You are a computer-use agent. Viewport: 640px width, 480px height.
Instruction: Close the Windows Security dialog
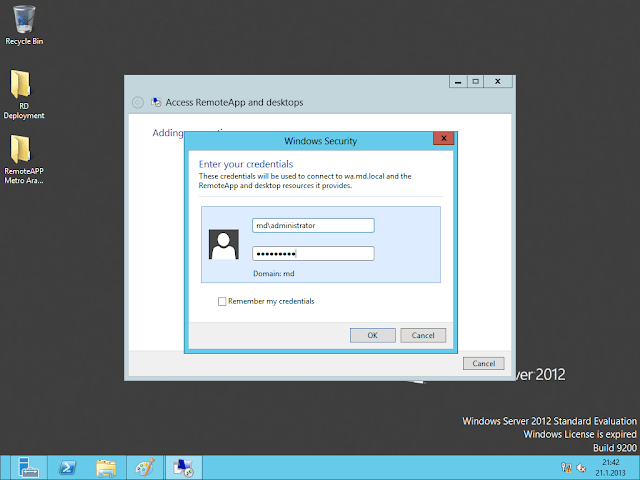tap(439, 141)
